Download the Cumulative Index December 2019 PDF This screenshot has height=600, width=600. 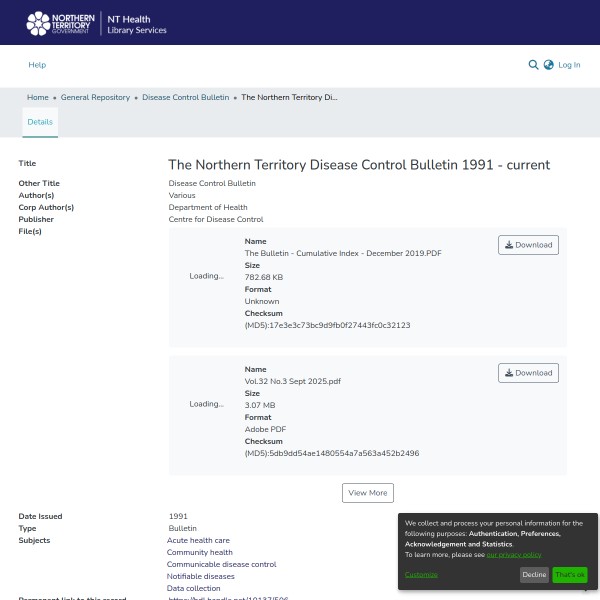click(528, 245)
